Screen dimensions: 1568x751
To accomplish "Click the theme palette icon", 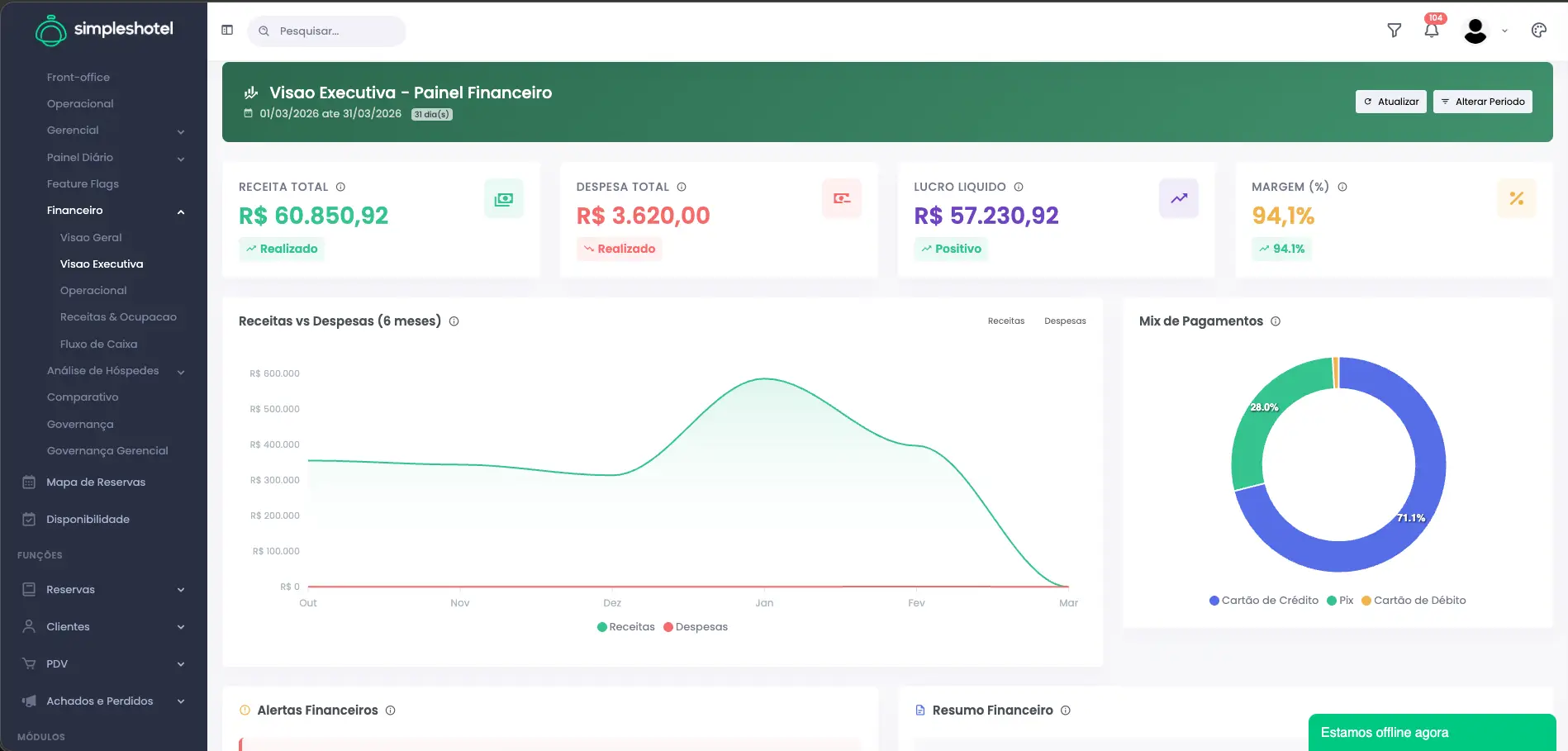I will click(x=1538, y=31).
